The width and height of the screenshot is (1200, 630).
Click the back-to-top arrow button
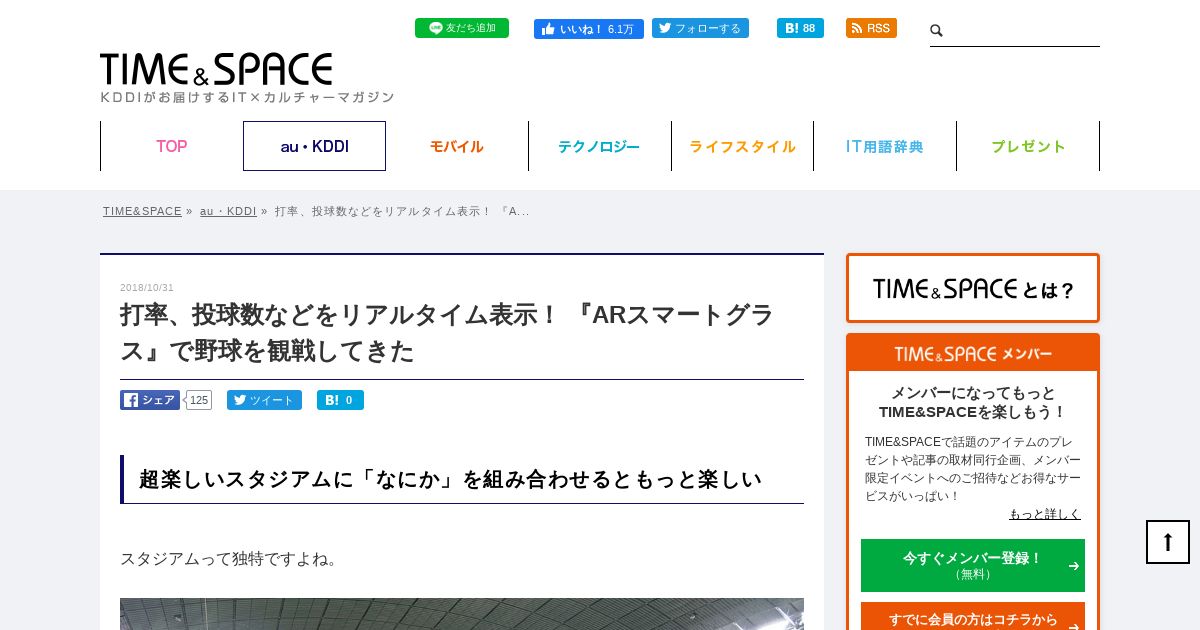pyautogui.click(x=1168, y=542)
